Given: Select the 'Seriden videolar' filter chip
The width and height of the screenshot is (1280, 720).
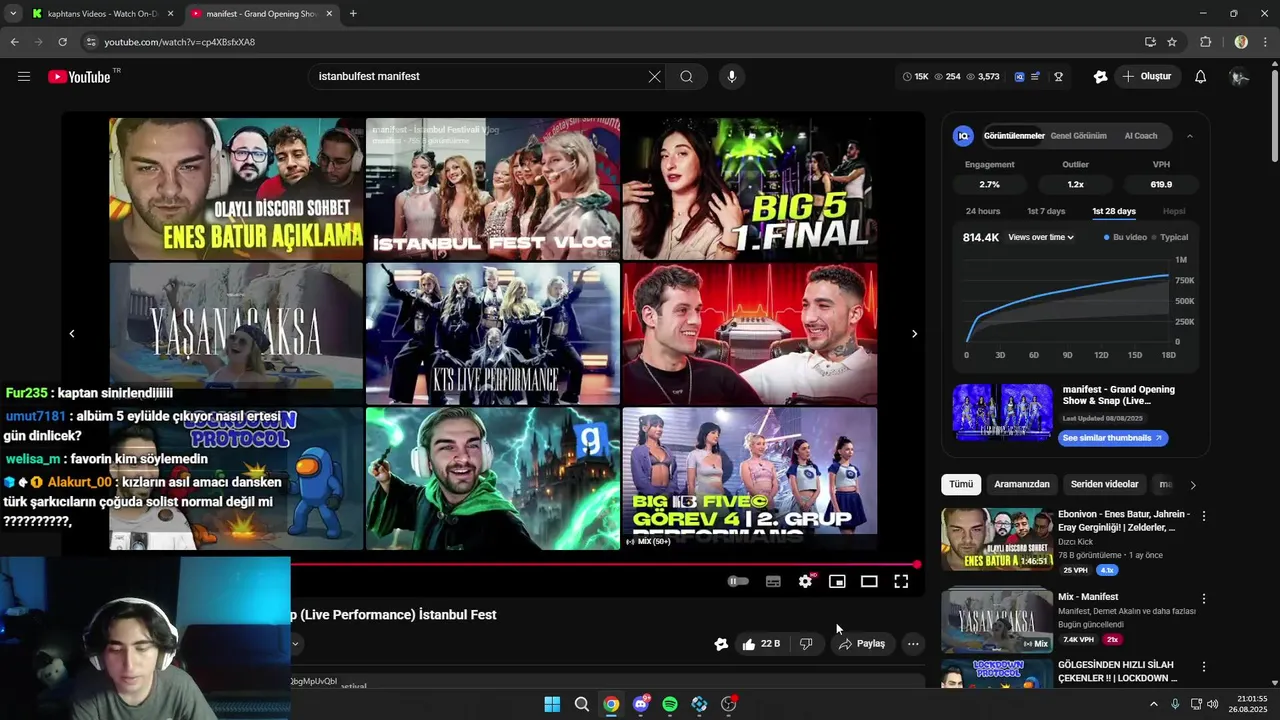Looking at the screenshot, I should point(1104,484).
